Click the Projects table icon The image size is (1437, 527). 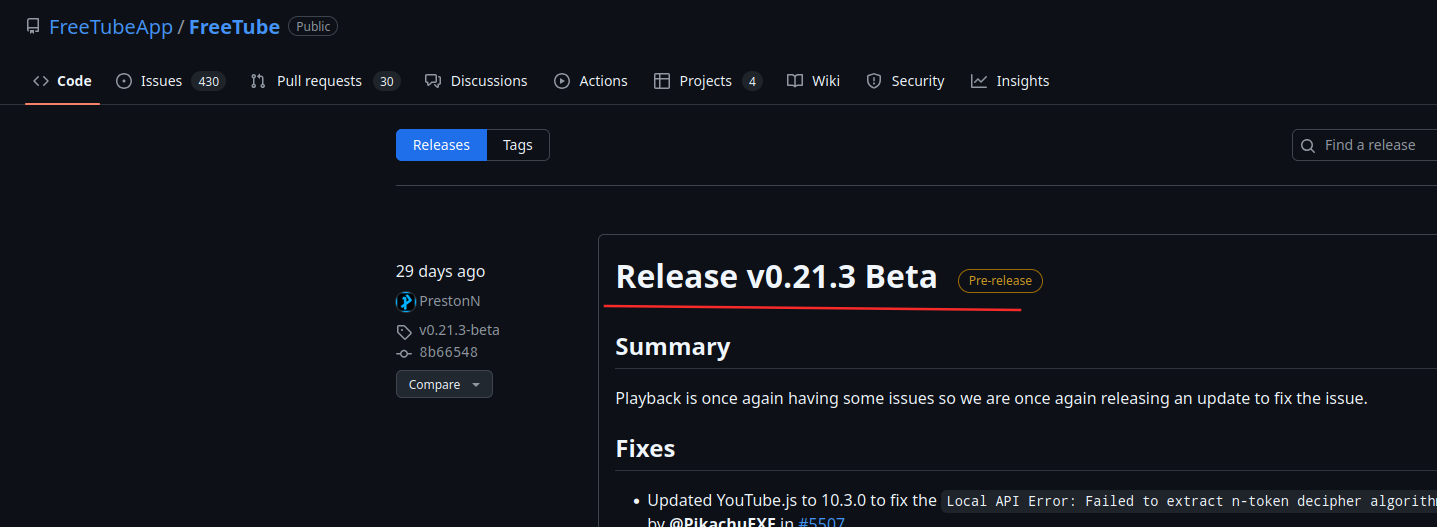(x=662, y=81)
